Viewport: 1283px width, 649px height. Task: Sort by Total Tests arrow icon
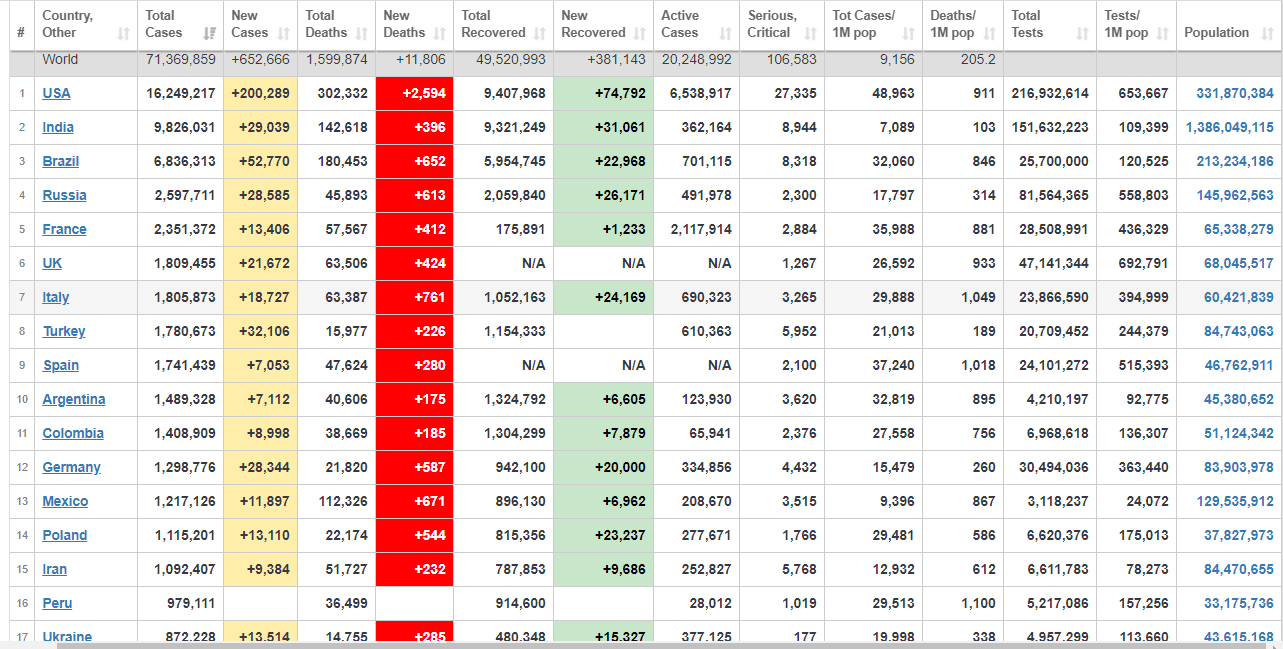(x=1083, y=33)
